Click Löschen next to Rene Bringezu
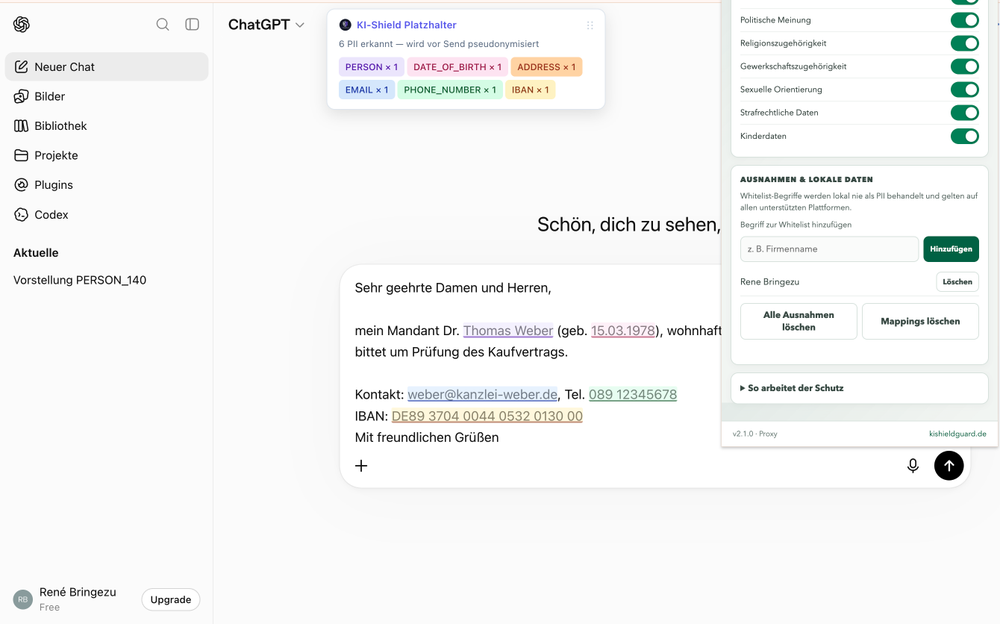Image resolution: width=1000 pixels, height=624 pixels. tap(957, 281)
